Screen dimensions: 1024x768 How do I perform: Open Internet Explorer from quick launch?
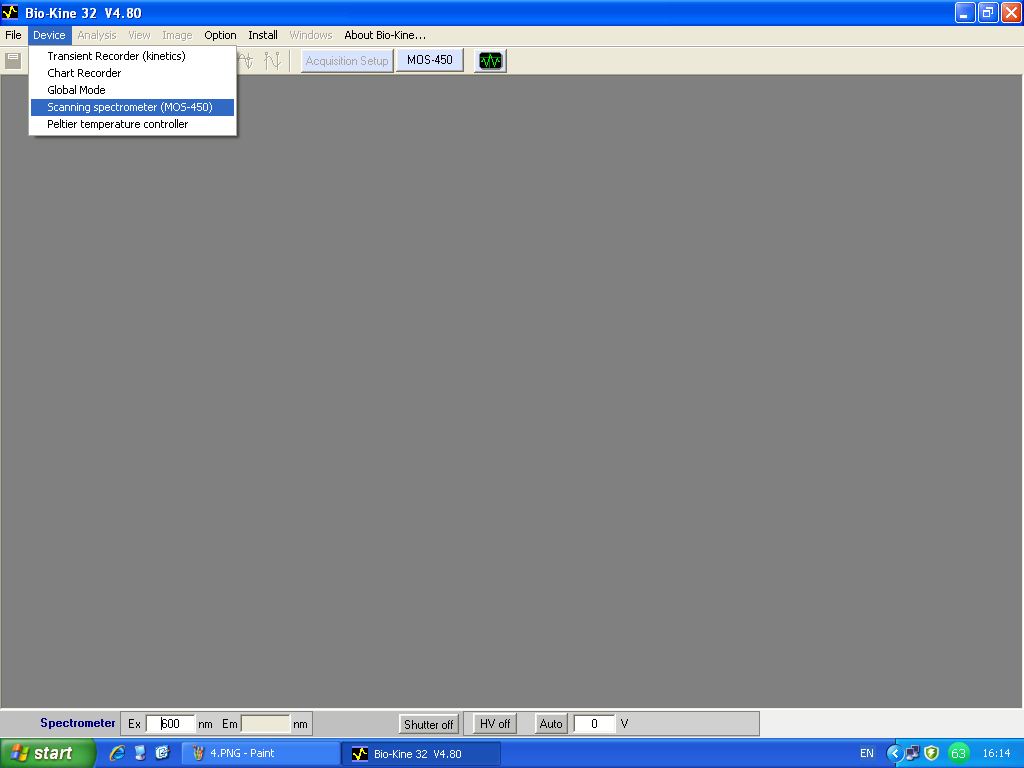117,753
